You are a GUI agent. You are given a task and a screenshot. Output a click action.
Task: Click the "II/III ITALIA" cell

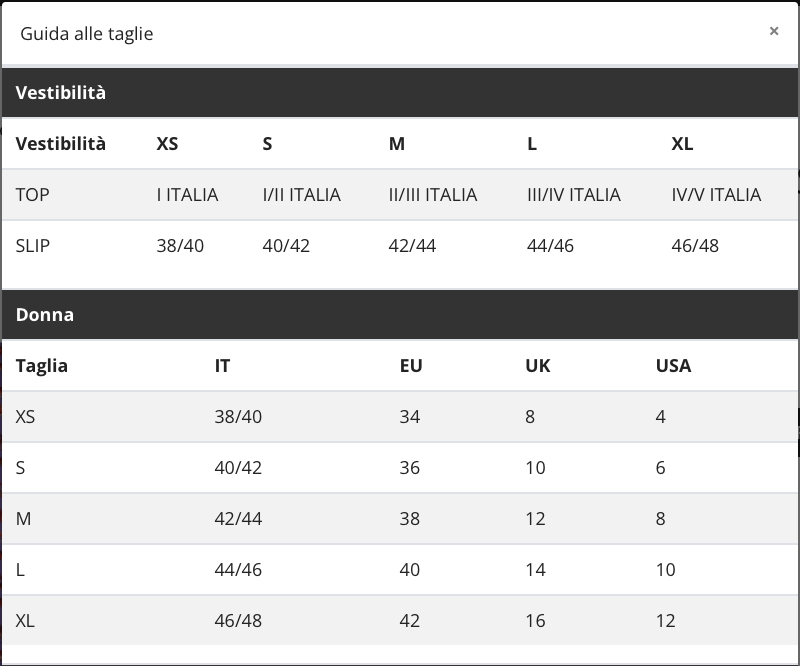pos(432,195)
